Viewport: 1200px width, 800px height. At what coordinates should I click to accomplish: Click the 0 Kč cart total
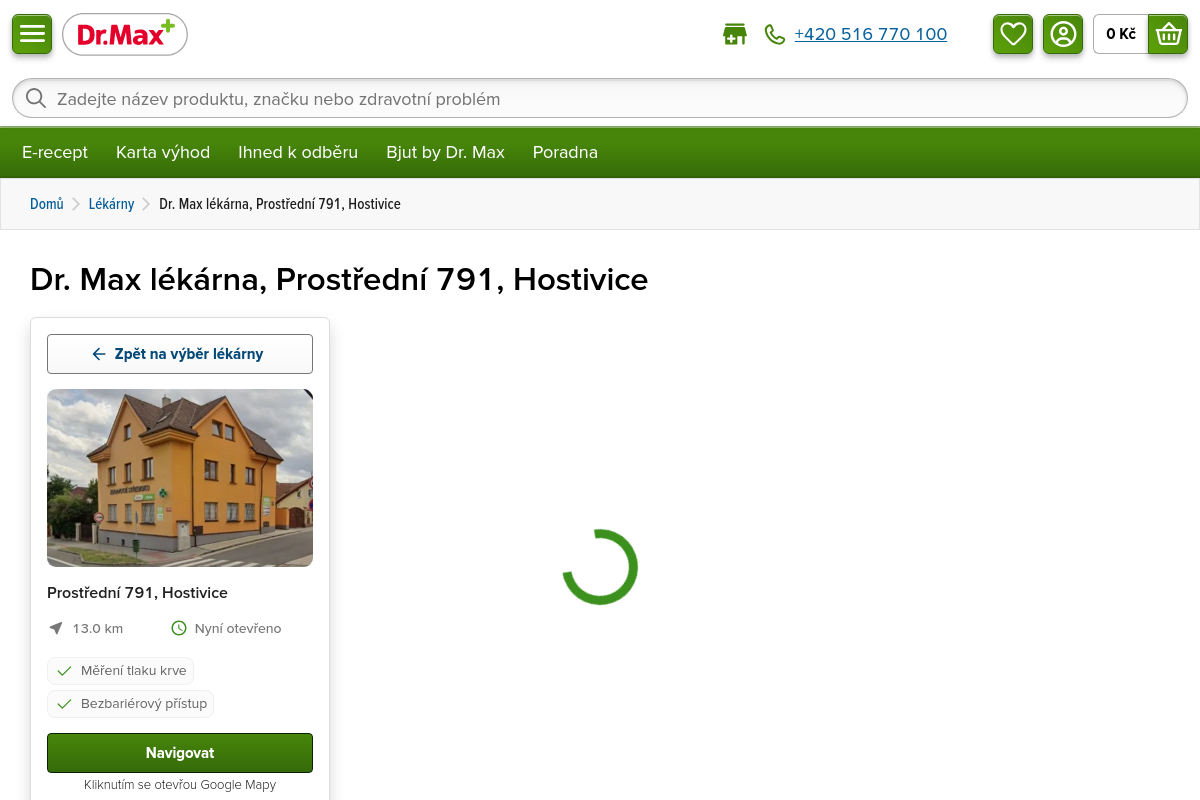point(1121,34)
